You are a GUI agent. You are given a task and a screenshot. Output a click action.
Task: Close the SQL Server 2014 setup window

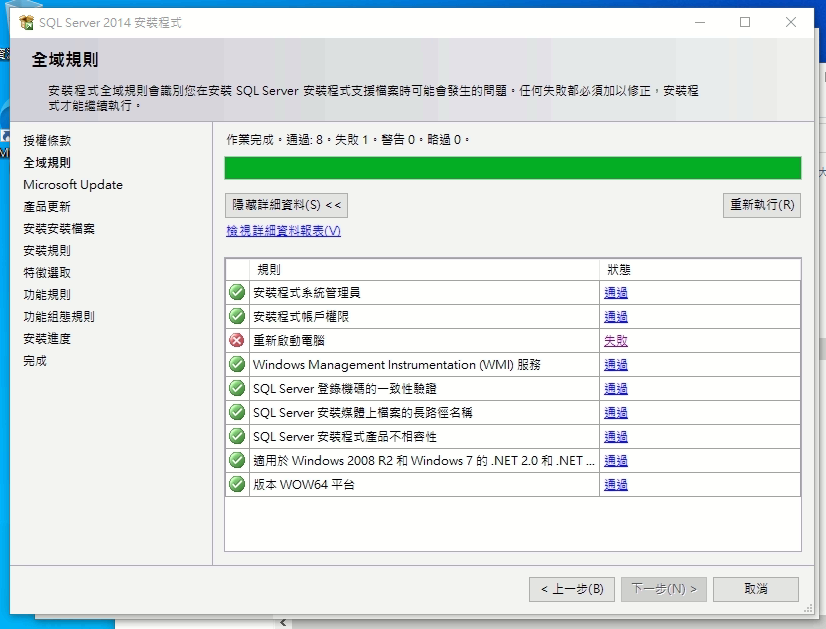pyautogui.click(x=791, y=22)
